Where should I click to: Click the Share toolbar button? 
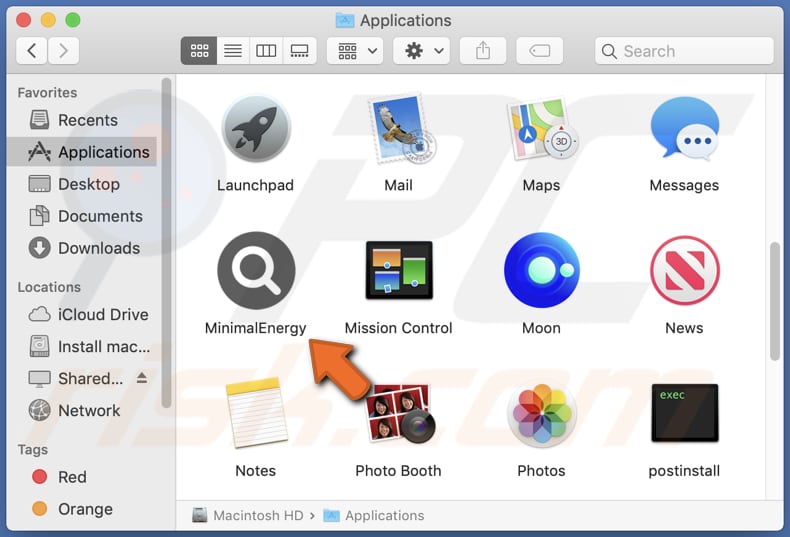[x=483, y=51]
